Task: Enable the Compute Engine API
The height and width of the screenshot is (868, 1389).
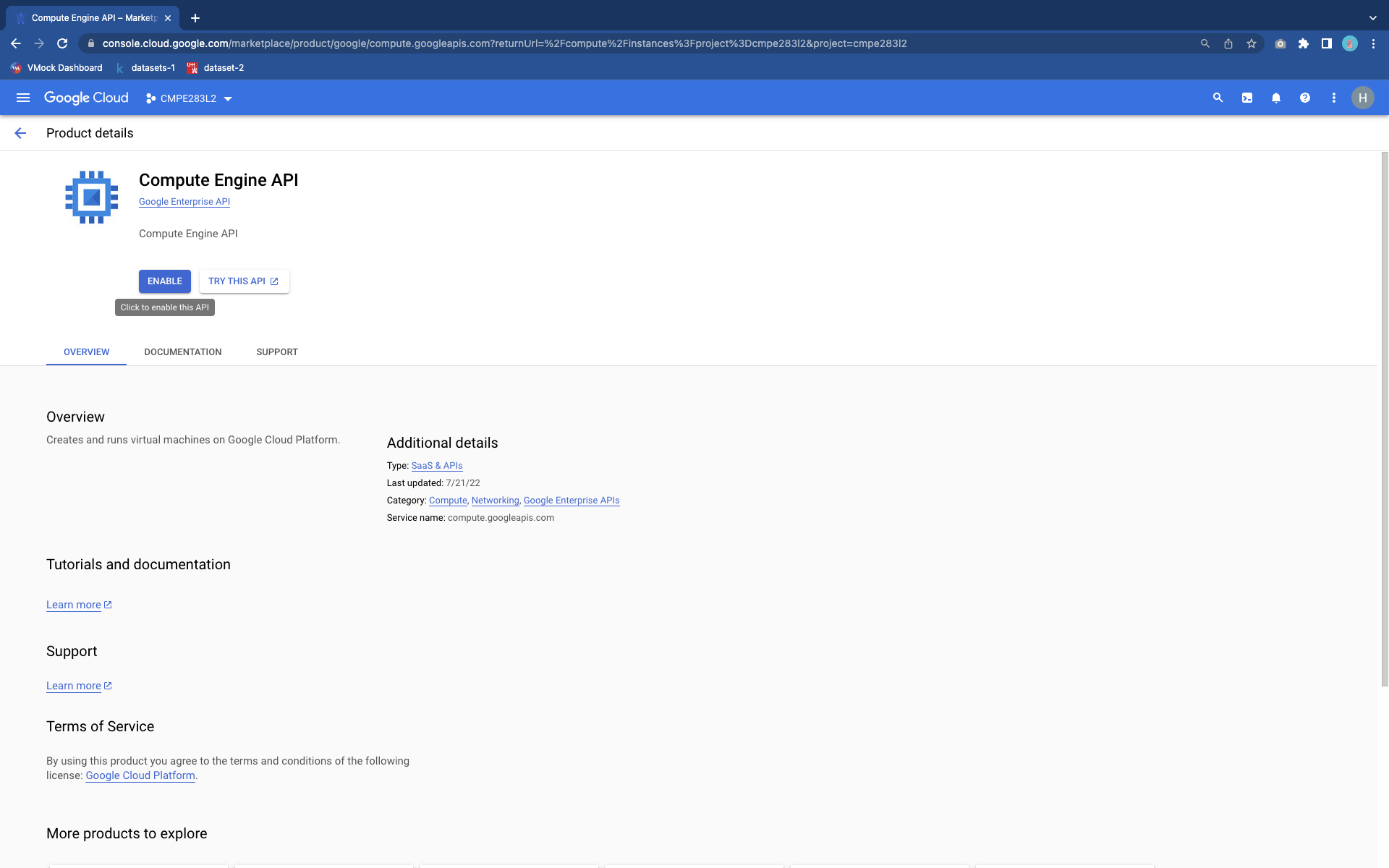Action: point(164,281)
